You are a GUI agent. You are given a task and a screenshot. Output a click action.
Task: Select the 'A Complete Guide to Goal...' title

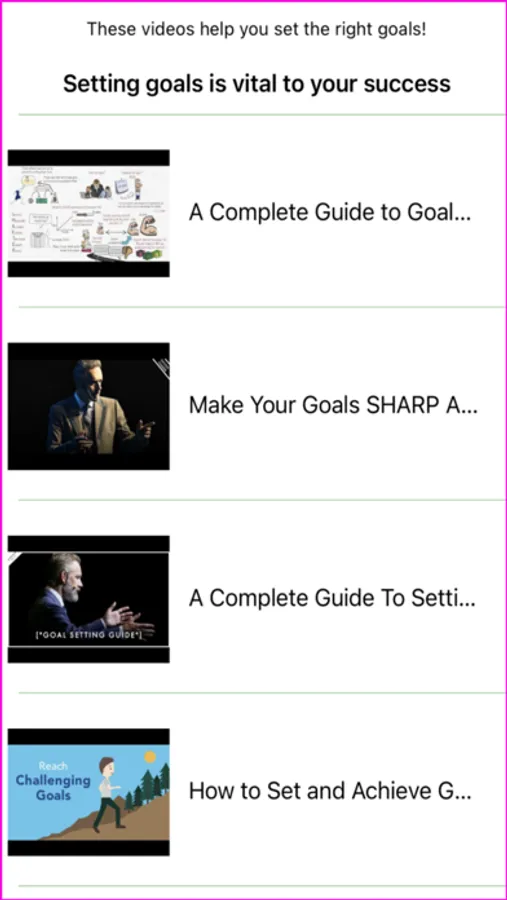point(330,213)
